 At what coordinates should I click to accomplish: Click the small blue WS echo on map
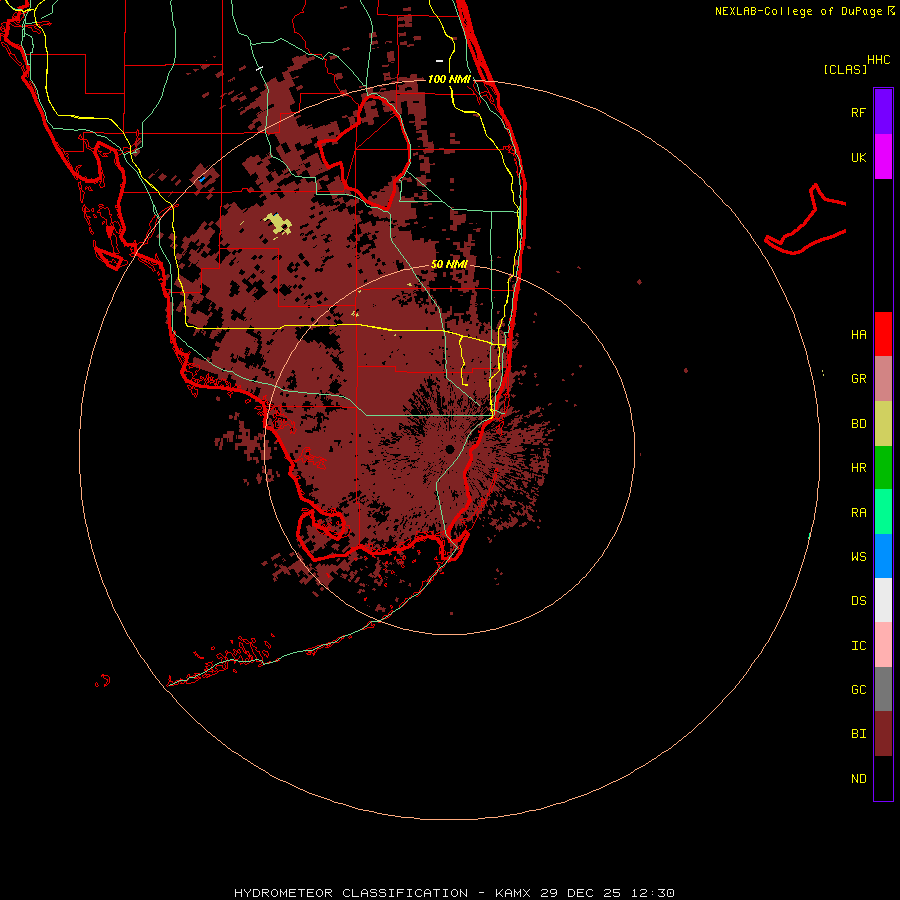pyautogui.click(x=202, y=180)
